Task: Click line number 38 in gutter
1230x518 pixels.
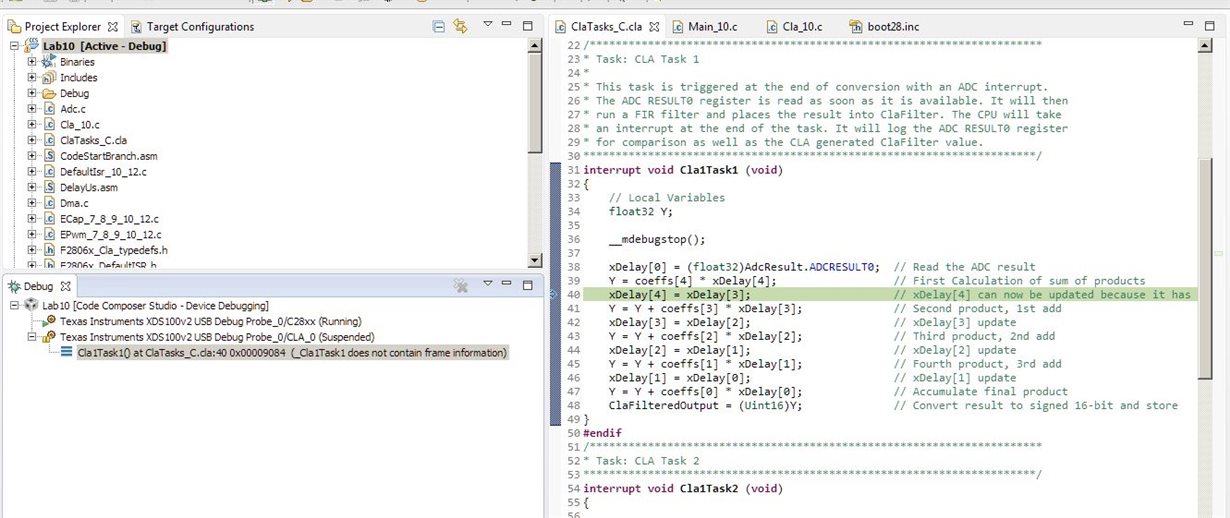Action: tap(572, 267)
